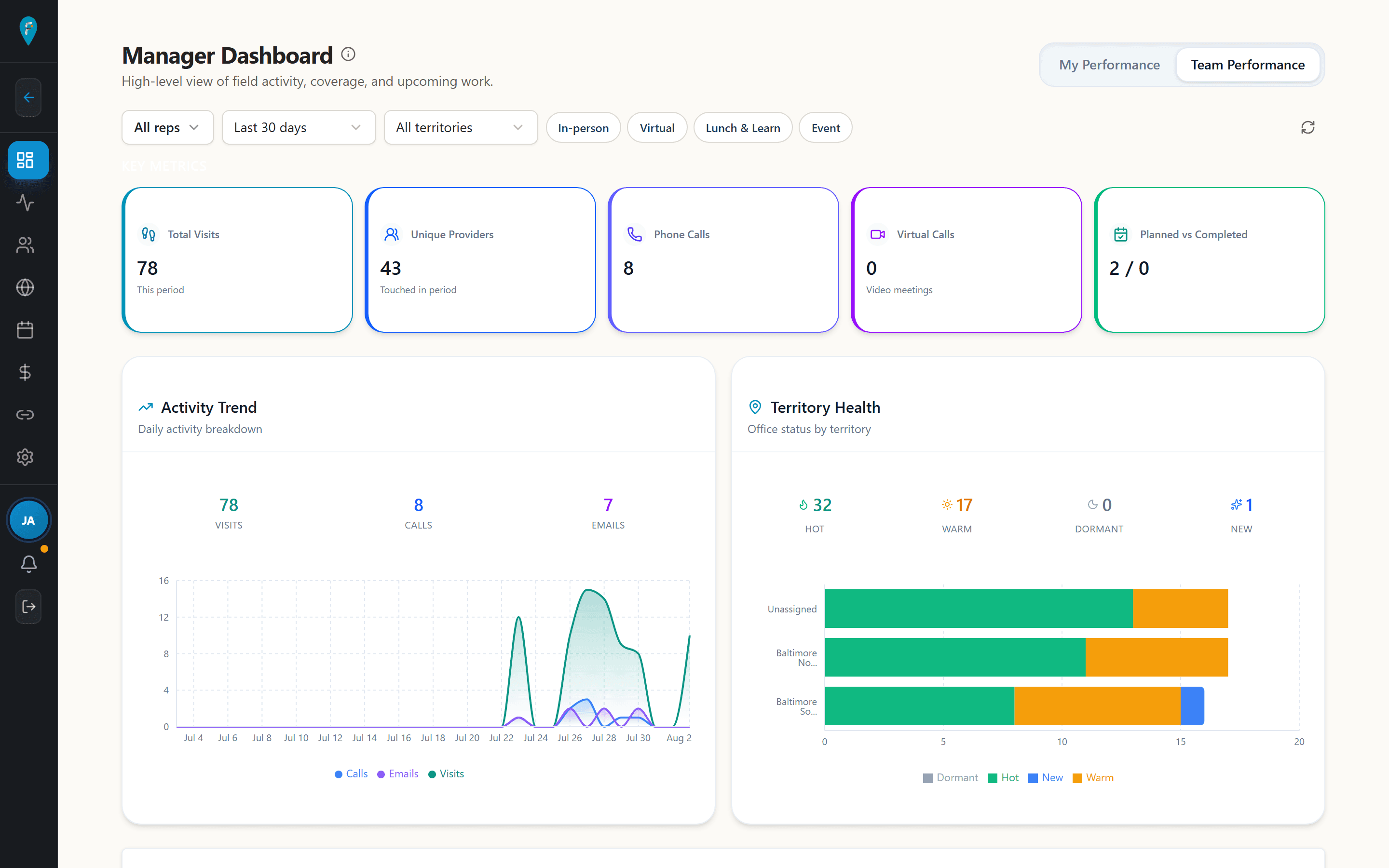1389x868 pixels.
Task: Click the users icon on Unique Providers
Action: click(392, 234)
